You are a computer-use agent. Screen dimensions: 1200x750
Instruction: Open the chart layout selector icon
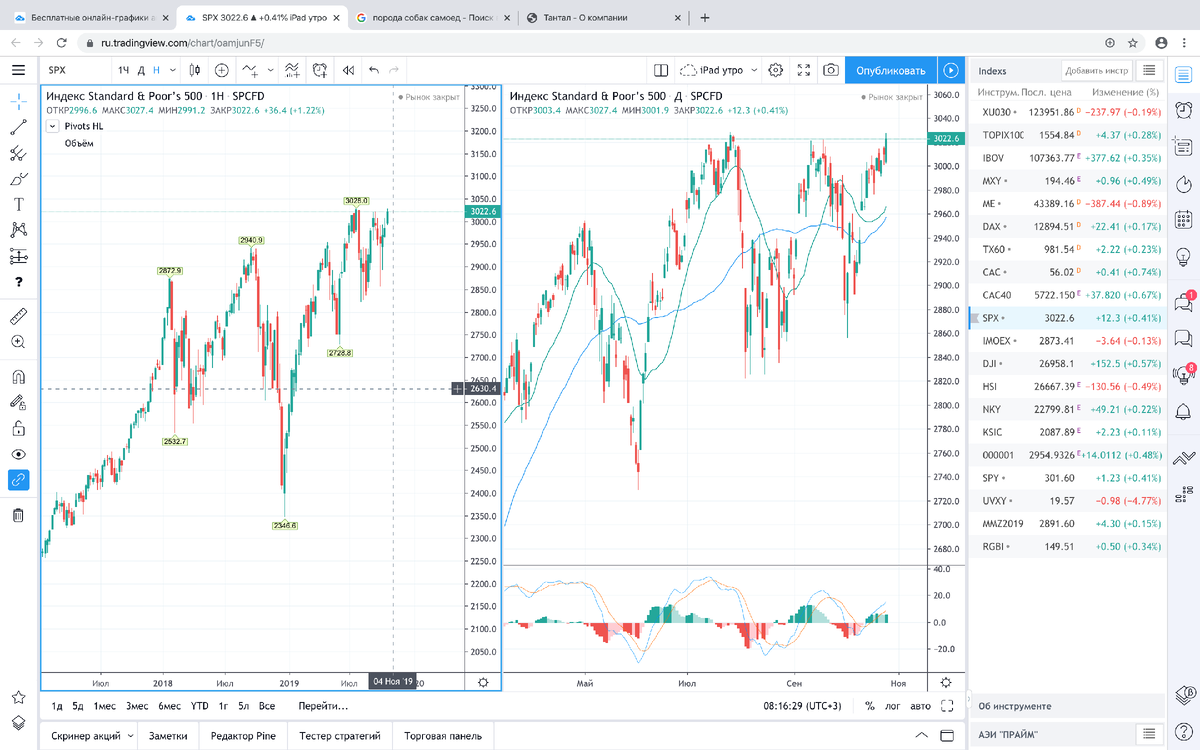tap(660, 70)
